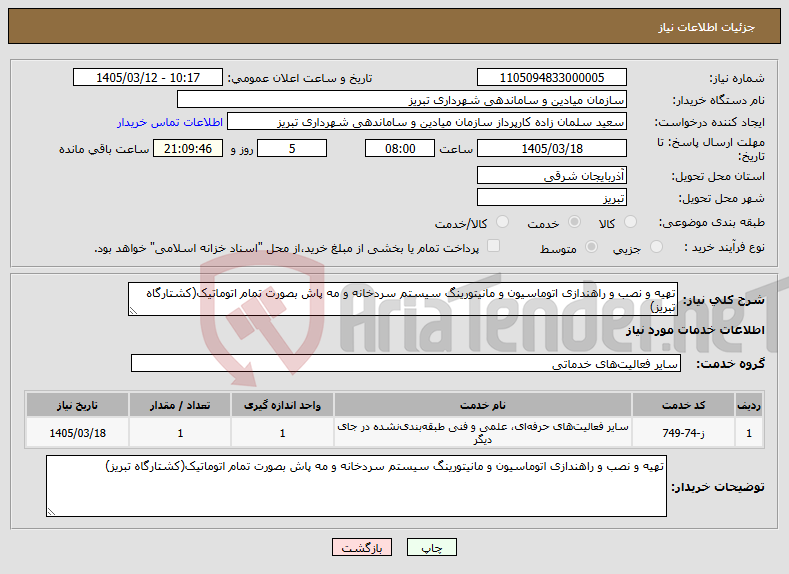Image resolution: width=789 pixels, height=574 pixels.
Task: Click the کد خدمت column header
Action: tap(683, 405)
